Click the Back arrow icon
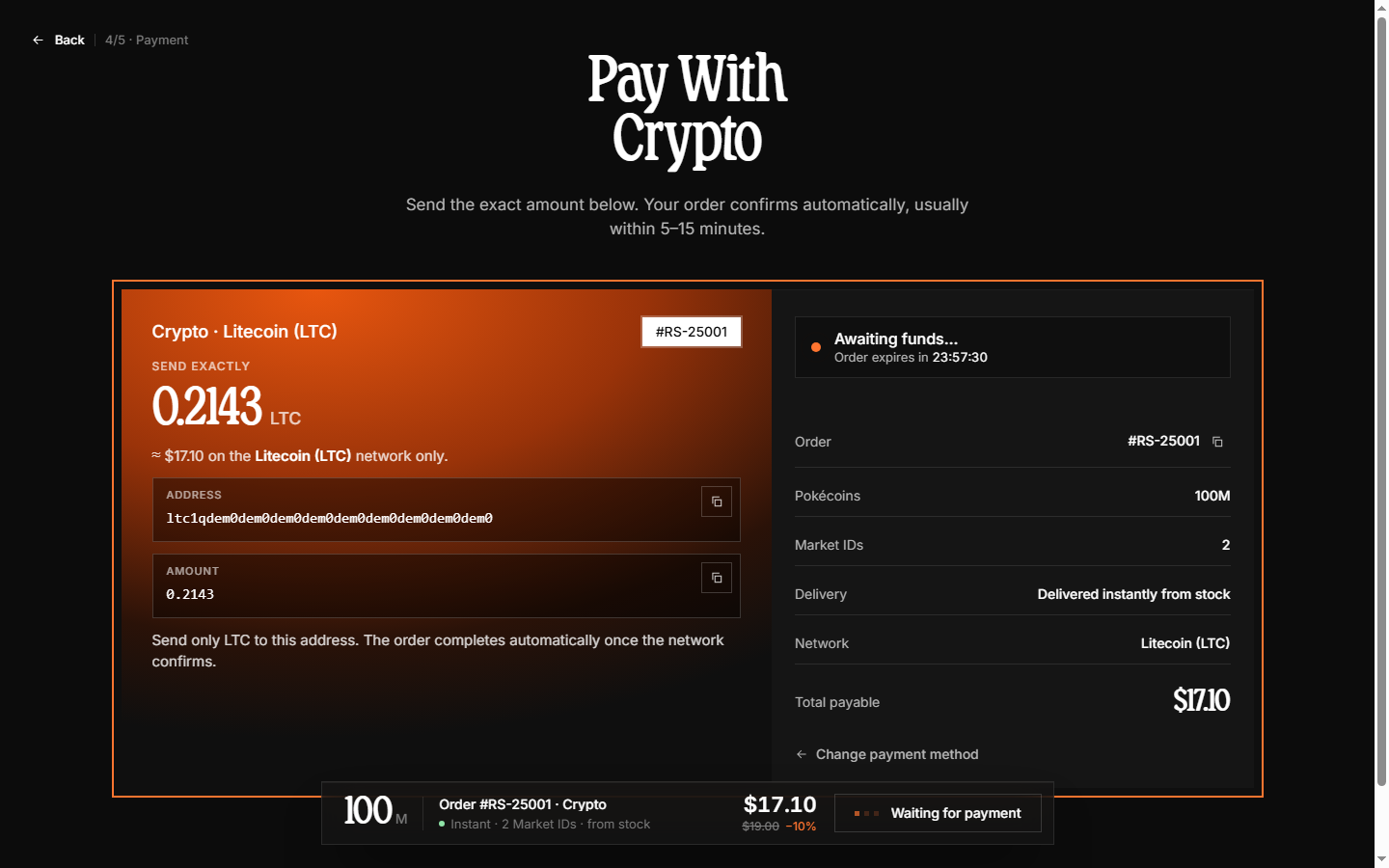The width and height of the screenshot is (1389, 868). click(x=39, y=41)
